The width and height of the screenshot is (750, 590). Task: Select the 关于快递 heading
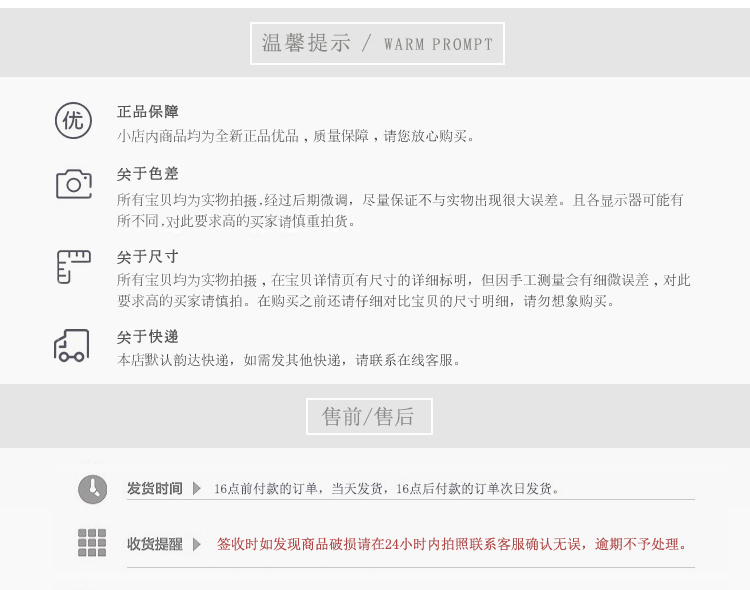pos(147,337)
